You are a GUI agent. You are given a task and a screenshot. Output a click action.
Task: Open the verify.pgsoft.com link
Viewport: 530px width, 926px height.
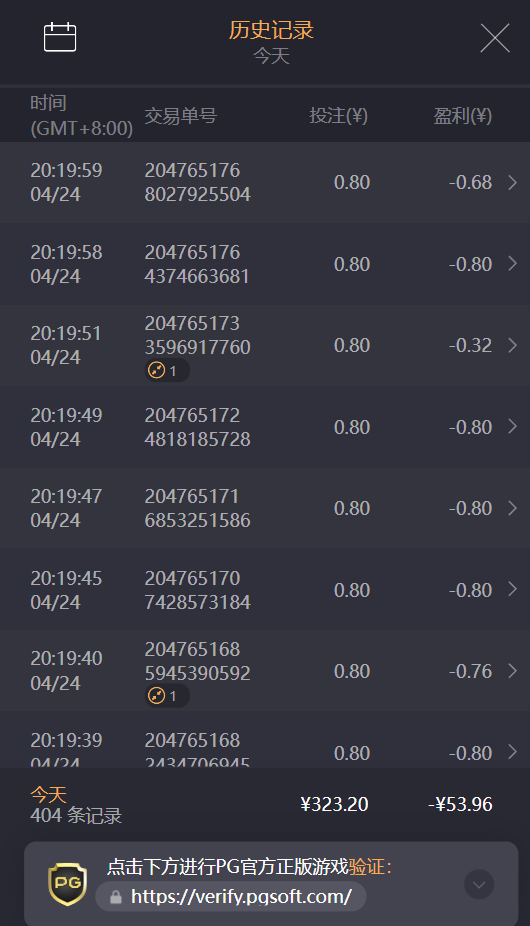pos(241,896)
